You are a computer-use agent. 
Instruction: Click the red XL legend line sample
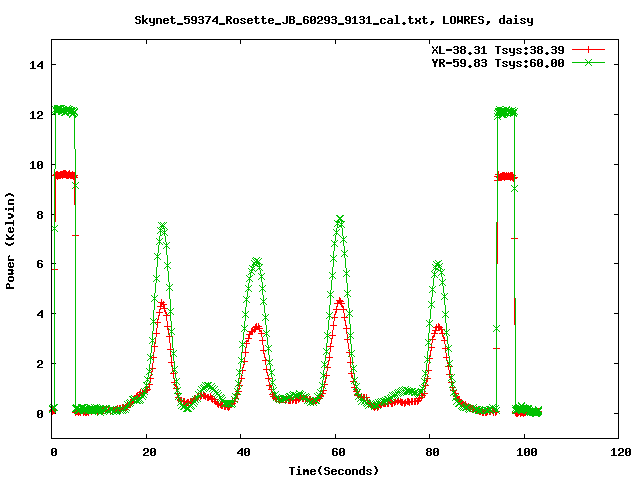click(x=588, y=50)
